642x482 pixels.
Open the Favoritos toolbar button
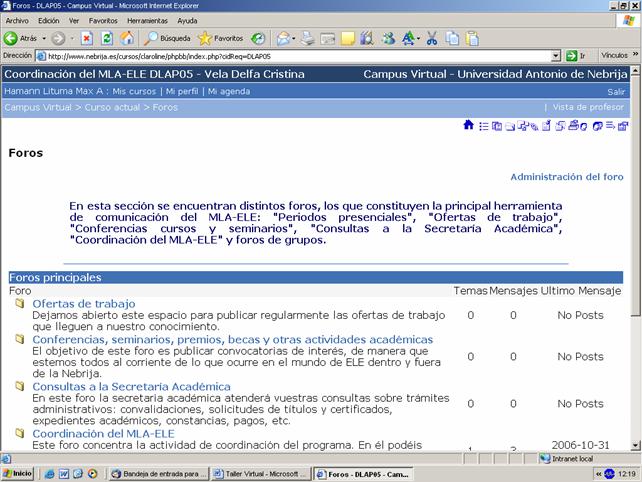click(x=221, y=38)
